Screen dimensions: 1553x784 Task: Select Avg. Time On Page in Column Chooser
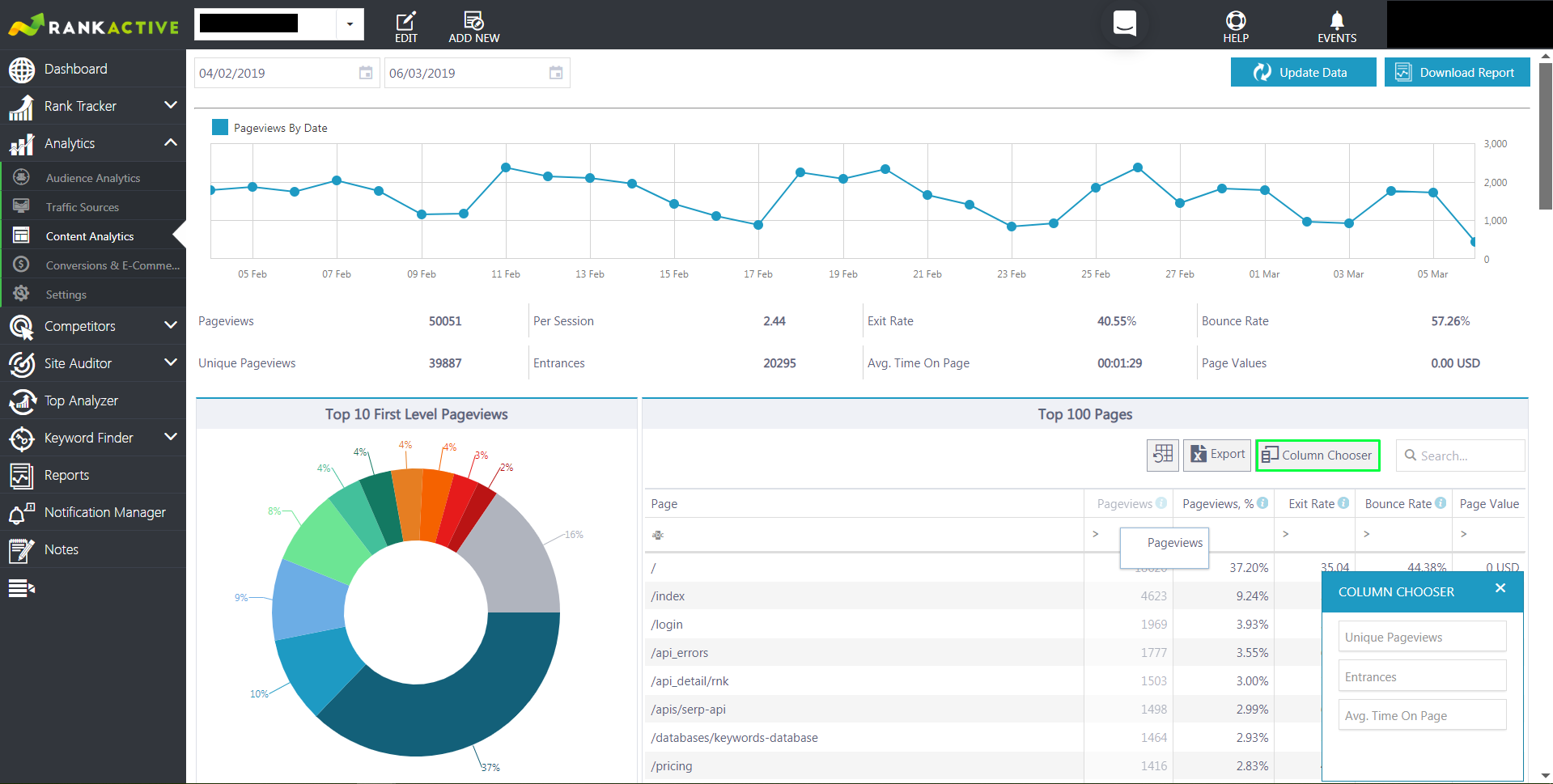(1422, 715)
